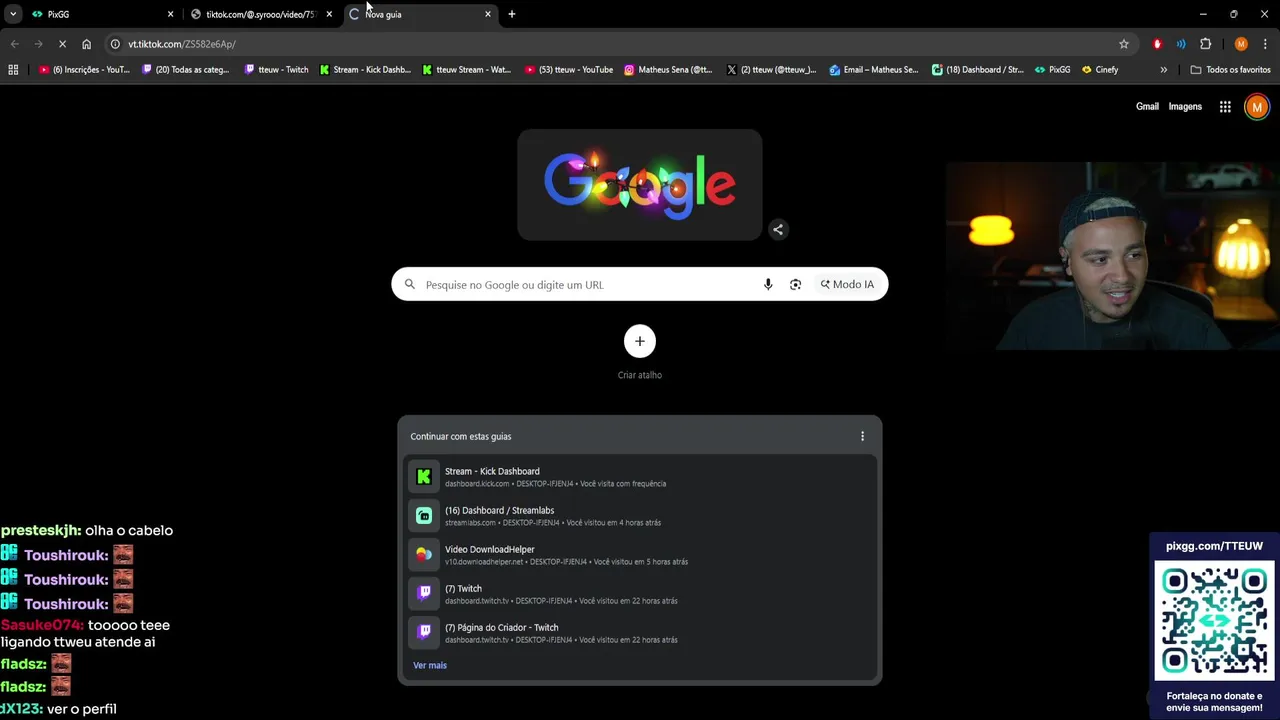The width and height of the screenshot is (1280, 720).
Task: Close the PixGG tab
Action: (170, 14)
